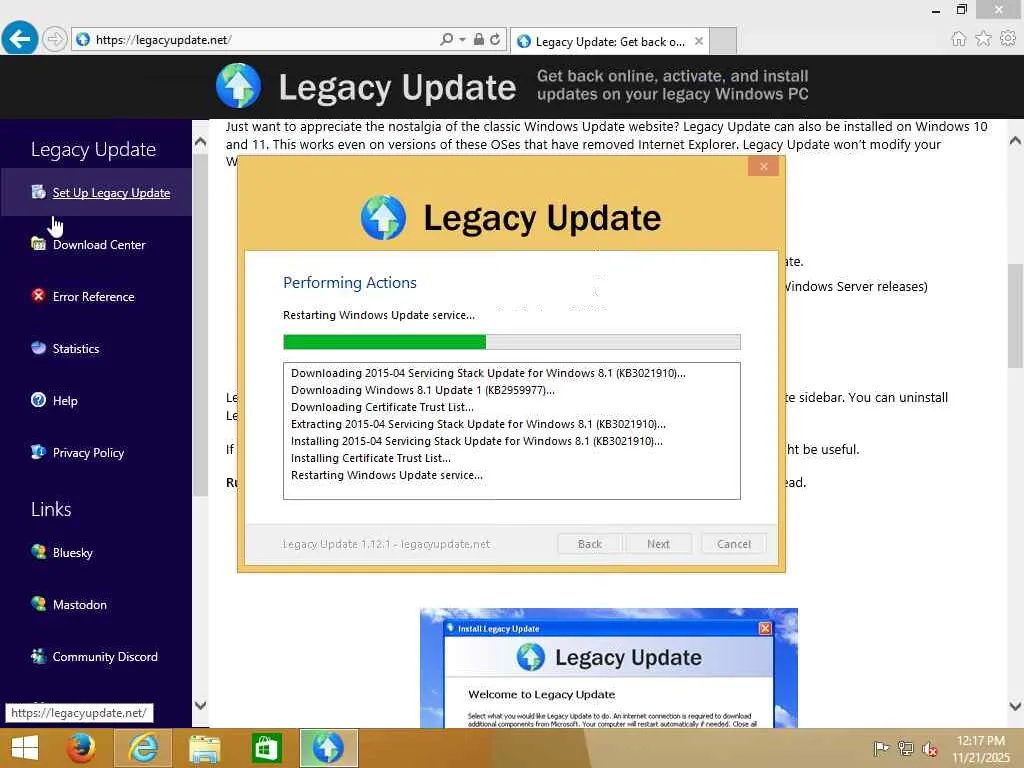This screenshot has width=1024, height=768.
Task: Open Windows Store from the taskbar
Action: [x=266, y=748]
